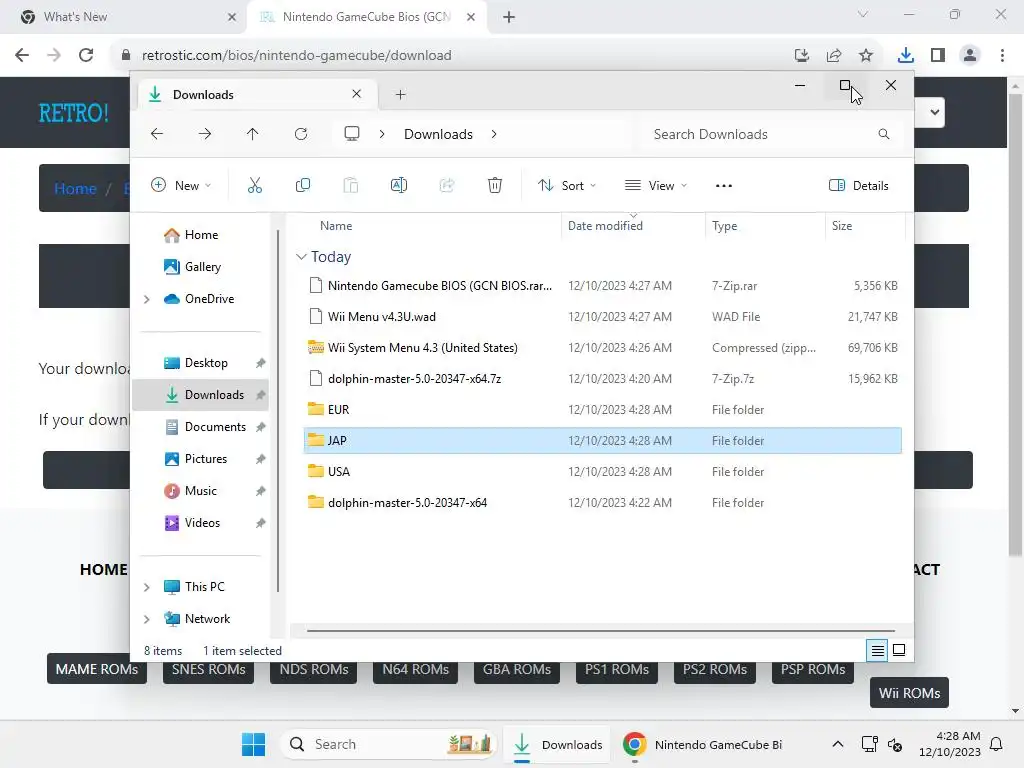Open the See more three-dots menu

point(724,185)
